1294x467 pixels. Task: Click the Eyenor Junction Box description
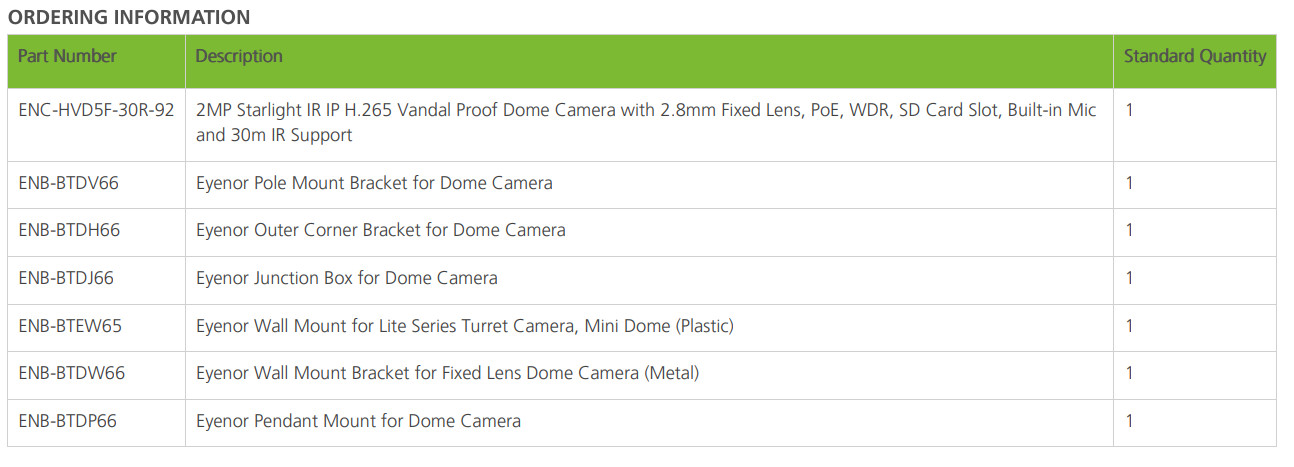[x=346, y=277]
